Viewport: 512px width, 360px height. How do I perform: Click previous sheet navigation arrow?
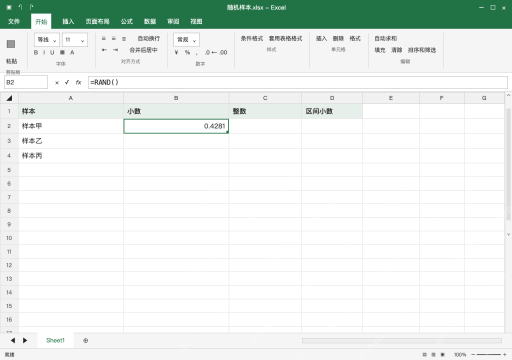(13, 340)
